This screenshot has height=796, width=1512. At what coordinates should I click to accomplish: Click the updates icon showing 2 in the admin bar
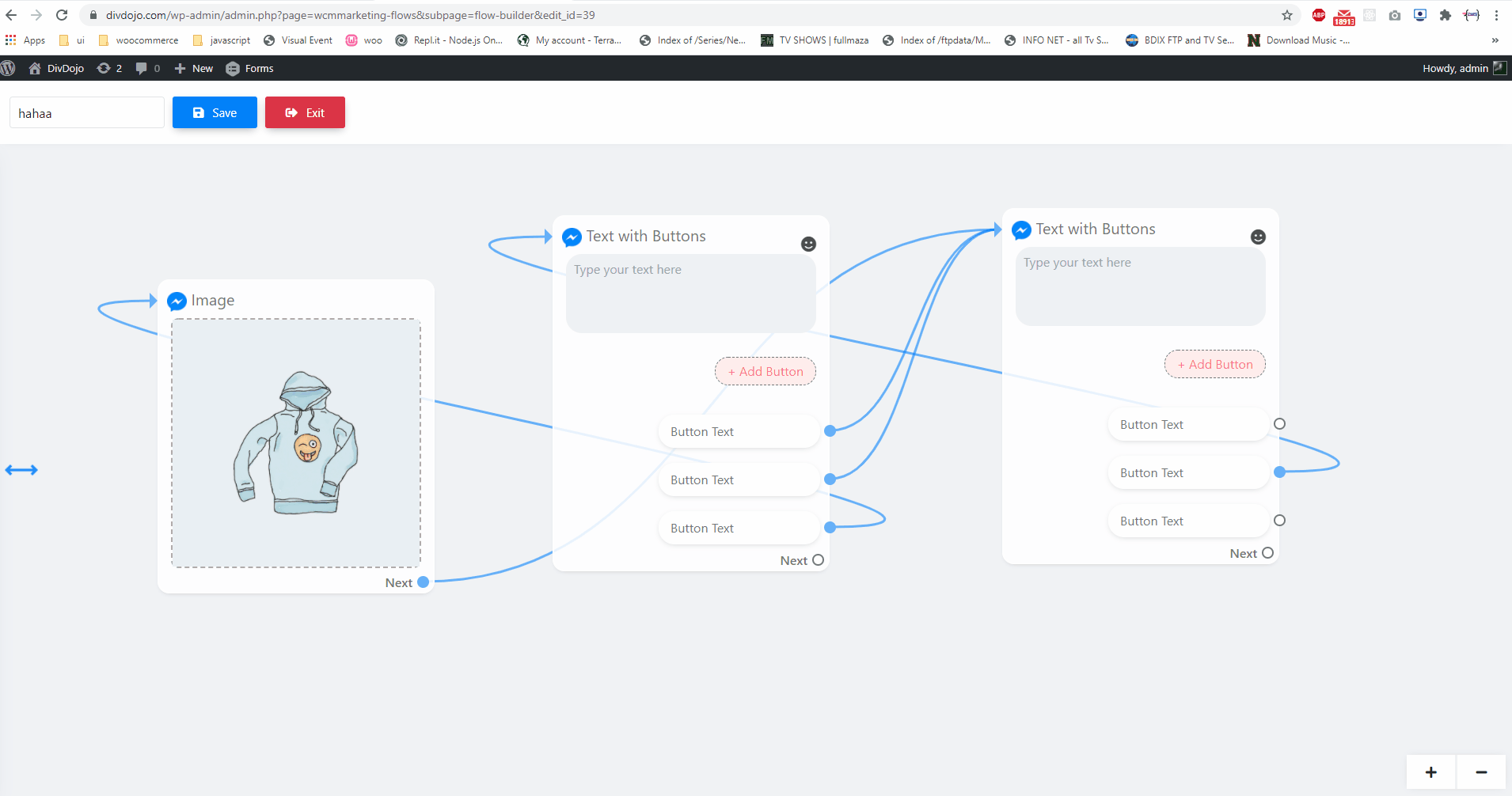tap(108, 68)
